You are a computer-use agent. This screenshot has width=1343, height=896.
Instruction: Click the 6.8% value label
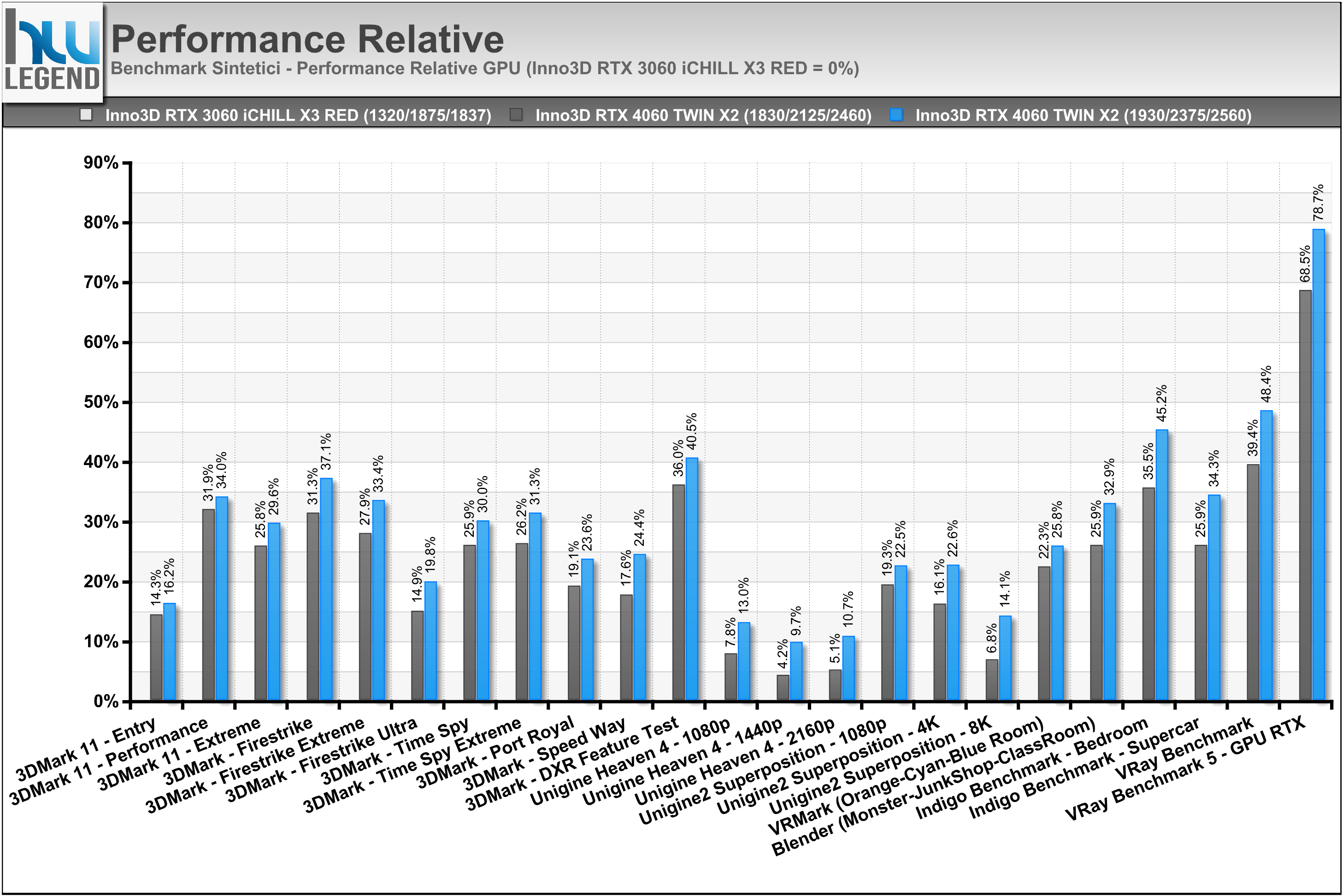coord(992,638)
